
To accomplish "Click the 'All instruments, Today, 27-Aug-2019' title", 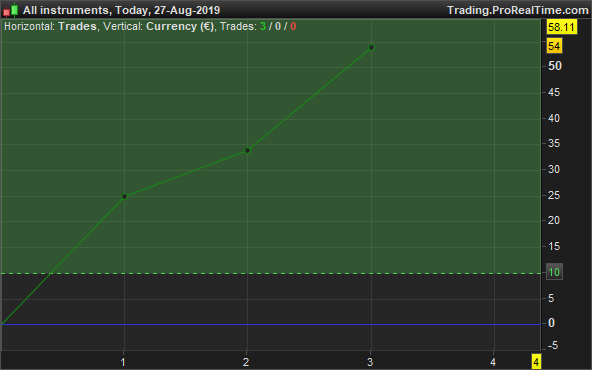I will tap(121, 10).
